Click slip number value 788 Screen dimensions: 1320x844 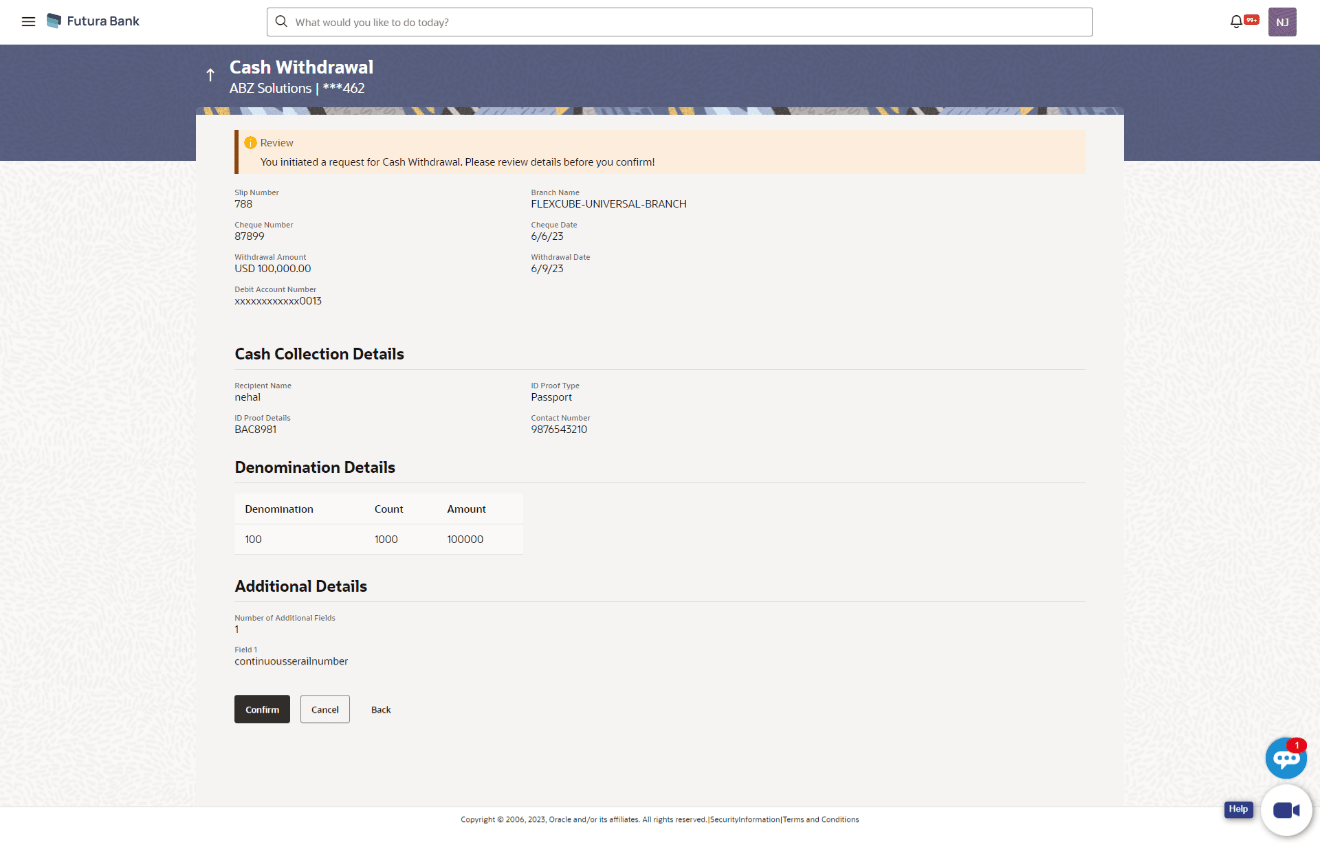[x=244, y=204]
